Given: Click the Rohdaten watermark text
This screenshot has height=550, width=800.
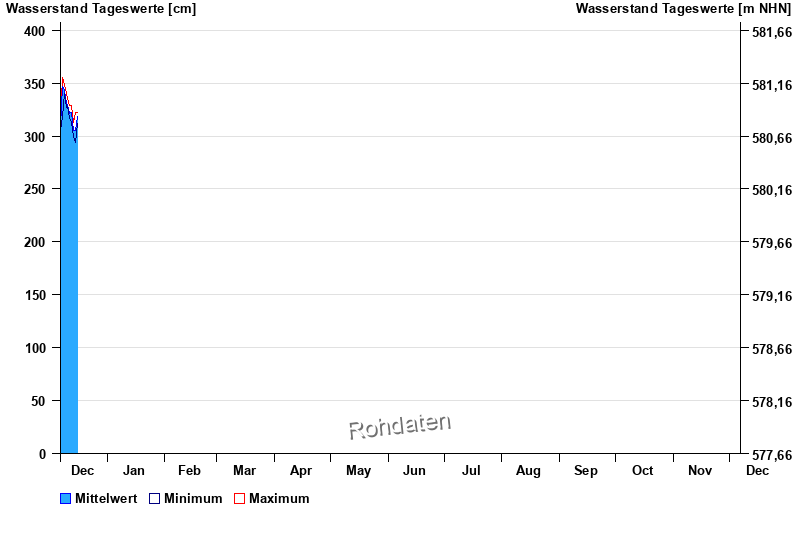Looking at the screenshot, I should (400, 427).
